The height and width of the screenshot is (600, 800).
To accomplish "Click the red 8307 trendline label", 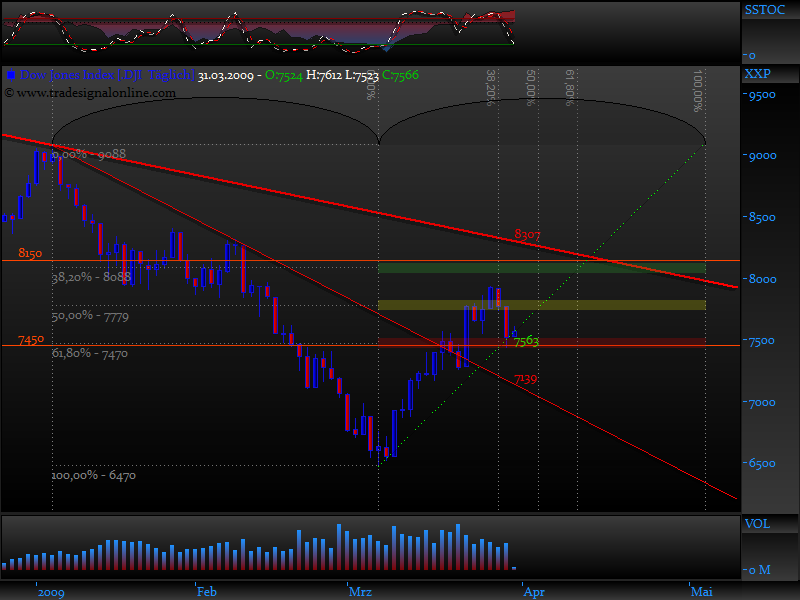I will pyautogui.click(x=527, y=234).
